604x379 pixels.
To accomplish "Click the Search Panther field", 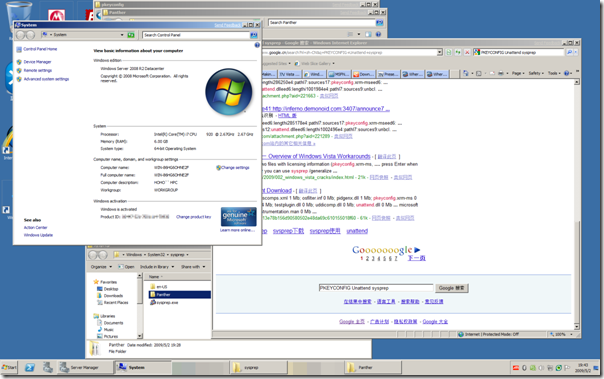I will tap(322, 23).
